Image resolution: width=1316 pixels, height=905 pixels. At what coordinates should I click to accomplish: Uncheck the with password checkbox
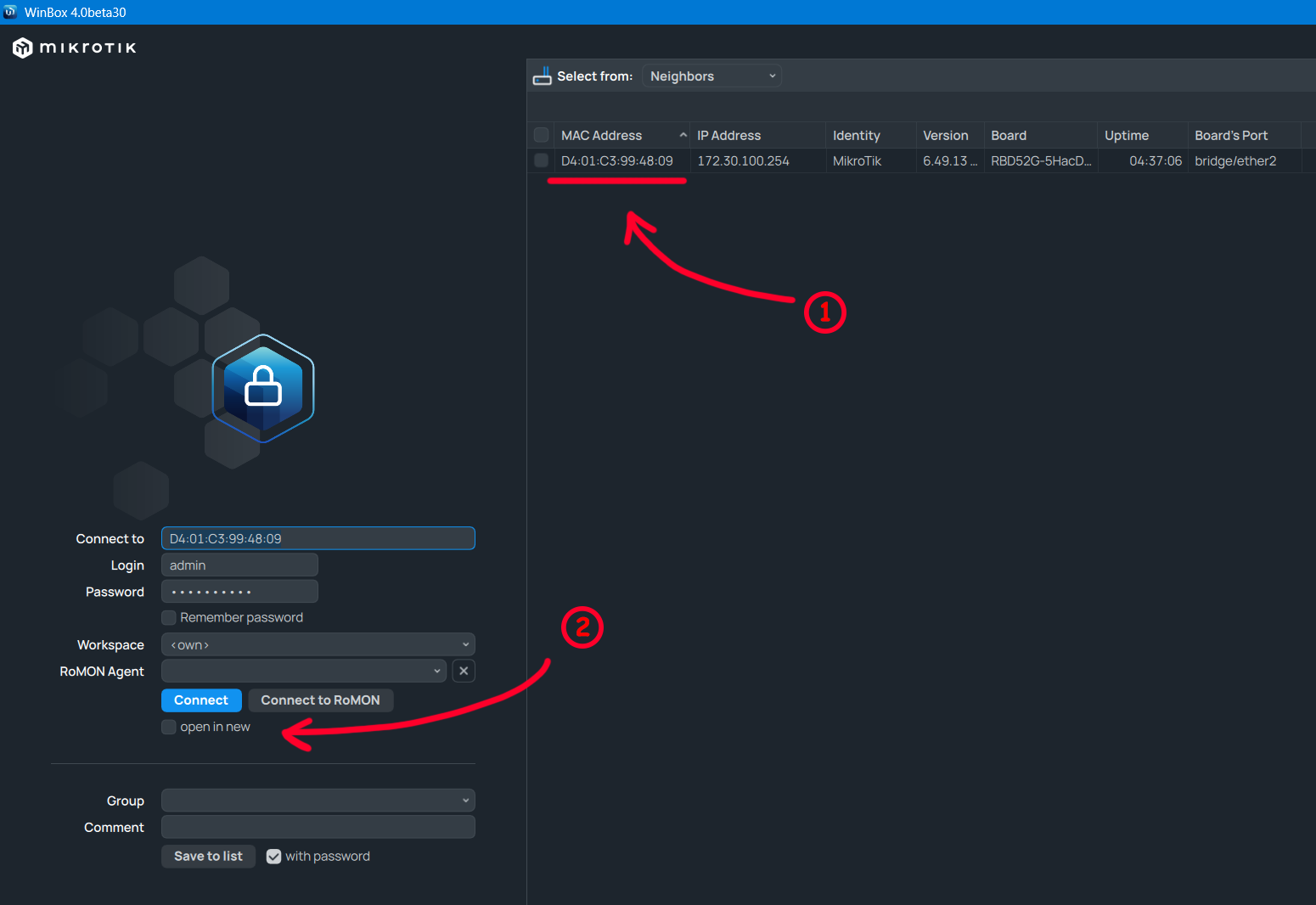click(x=273, y=857)
